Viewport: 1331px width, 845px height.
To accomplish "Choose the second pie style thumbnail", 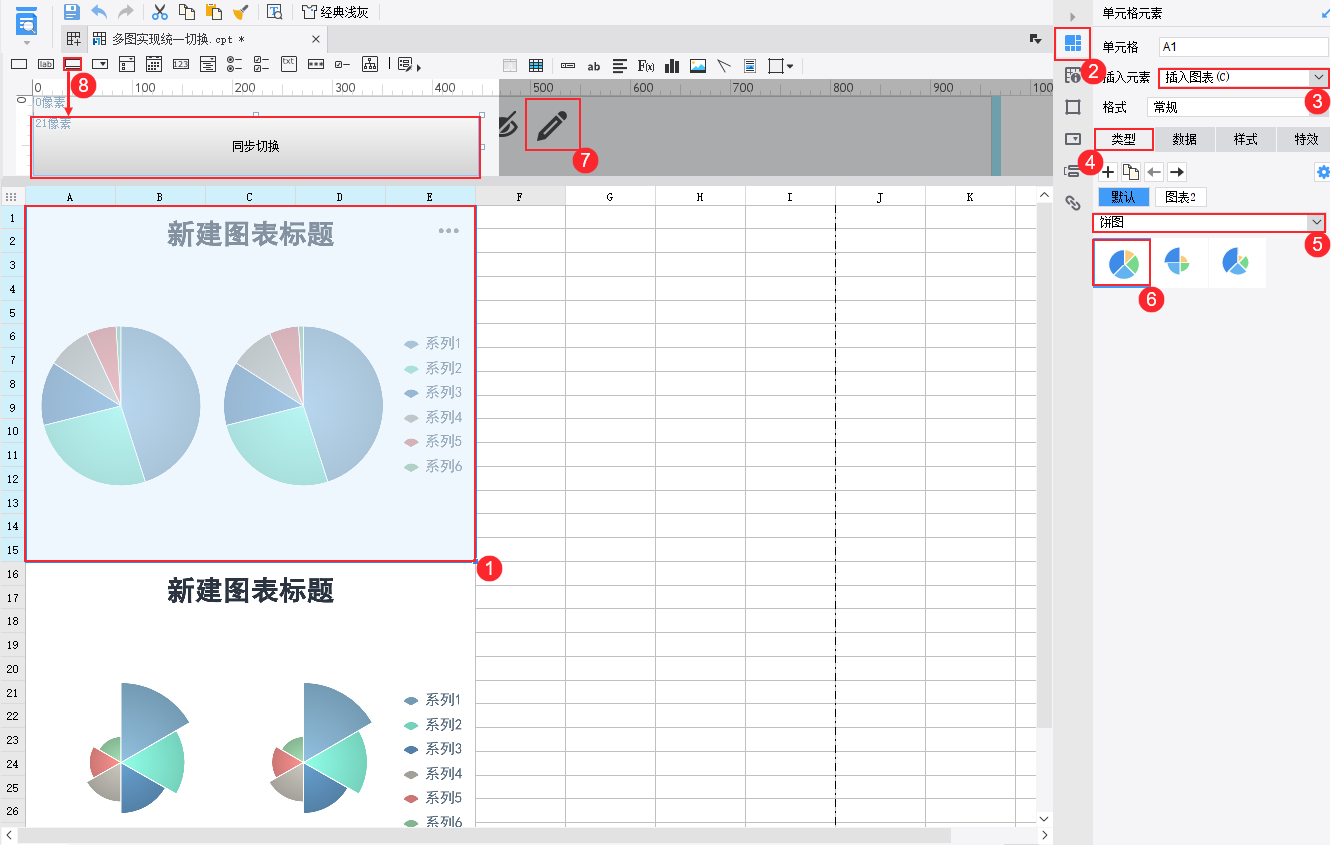I will [1179, 263].
